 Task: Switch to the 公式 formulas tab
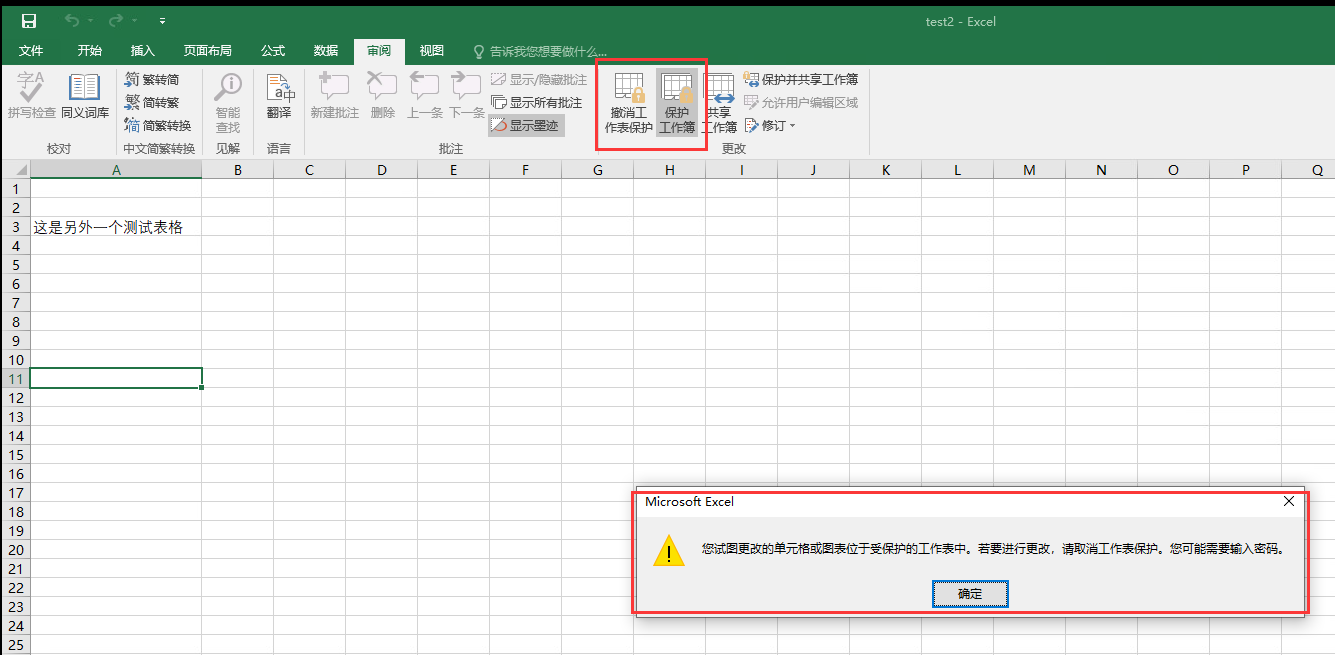[x=273, y=51]
